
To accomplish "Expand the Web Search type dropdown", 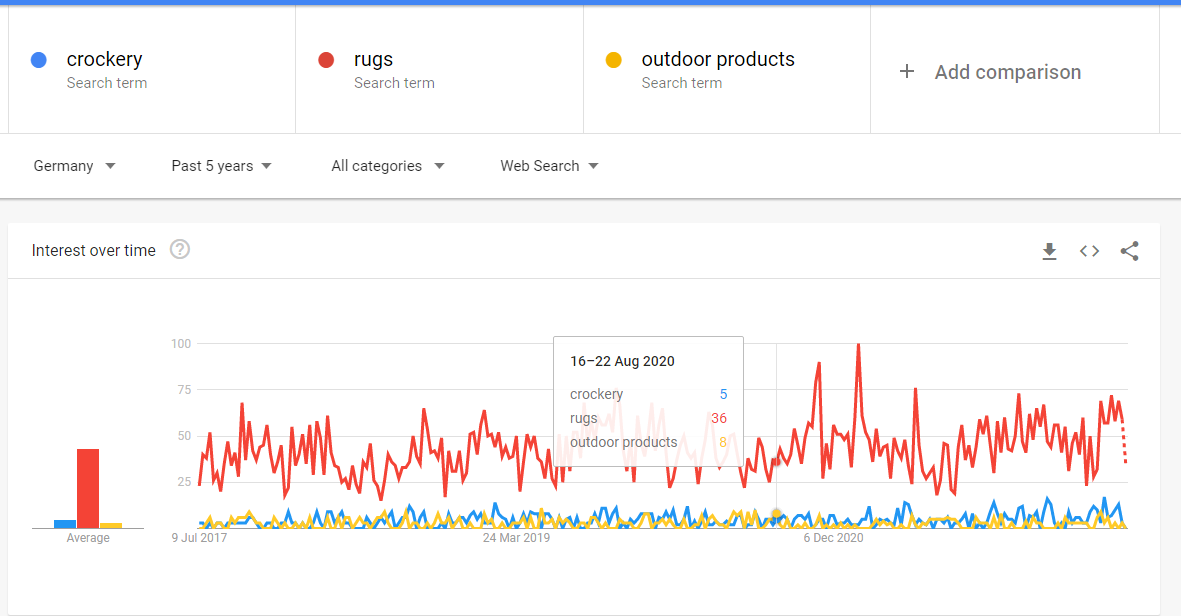I will (x=549, y=166).
